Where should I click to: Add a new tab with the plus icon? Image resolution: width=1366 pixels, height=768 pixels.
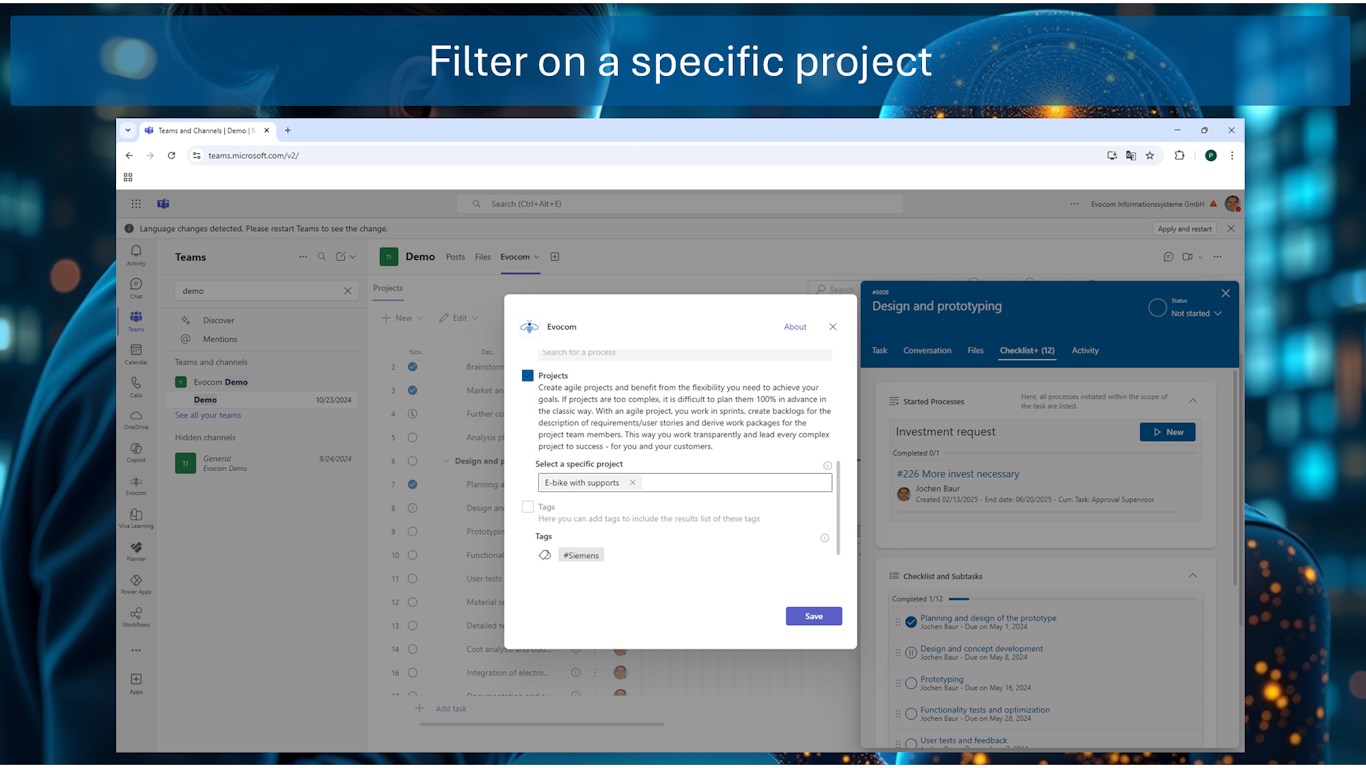pyautogui.click(x=555, y=257)
